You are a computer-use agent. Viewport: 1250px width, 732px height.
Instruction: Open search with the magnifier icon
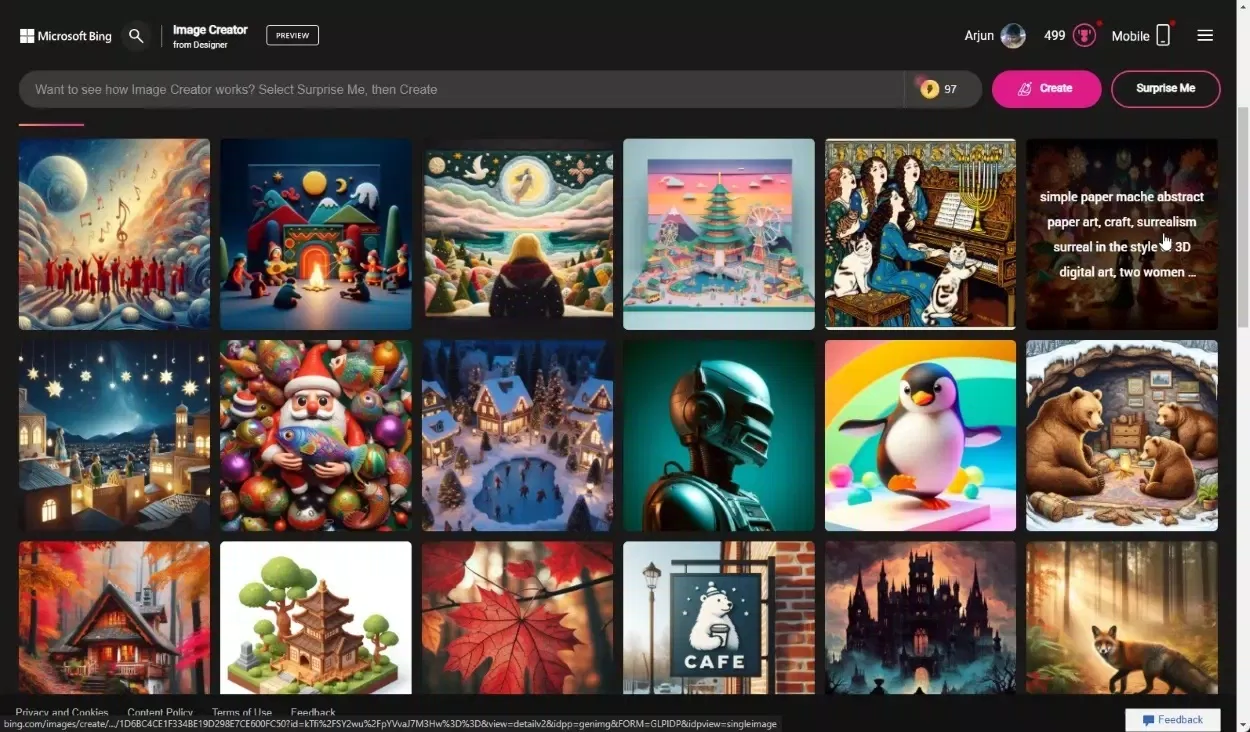tap(137, 36)
